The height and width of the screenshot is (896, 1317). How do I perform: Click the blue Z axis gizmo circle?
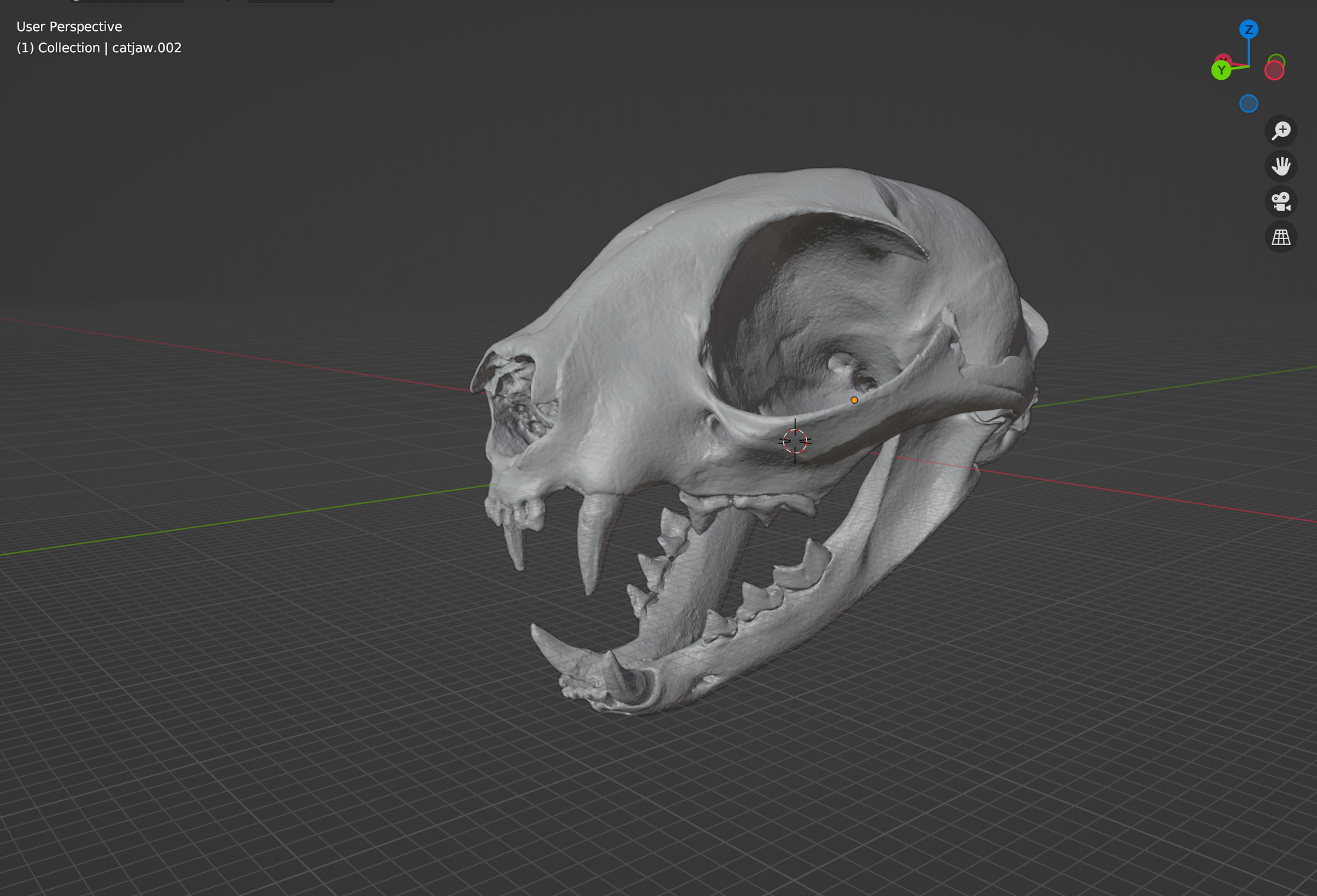1248,29
